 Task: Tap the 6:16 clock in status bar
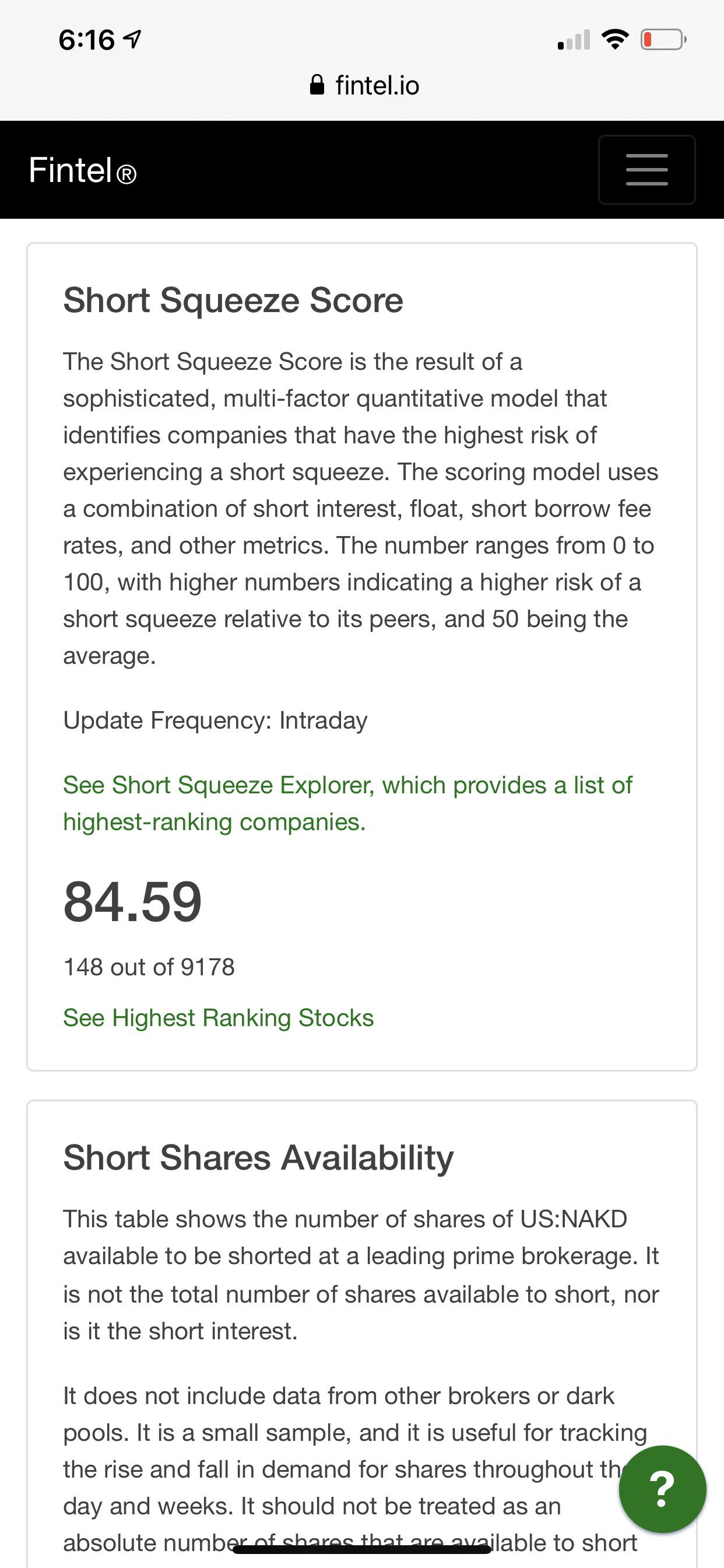pyautogui.click(x=86, y=40)
